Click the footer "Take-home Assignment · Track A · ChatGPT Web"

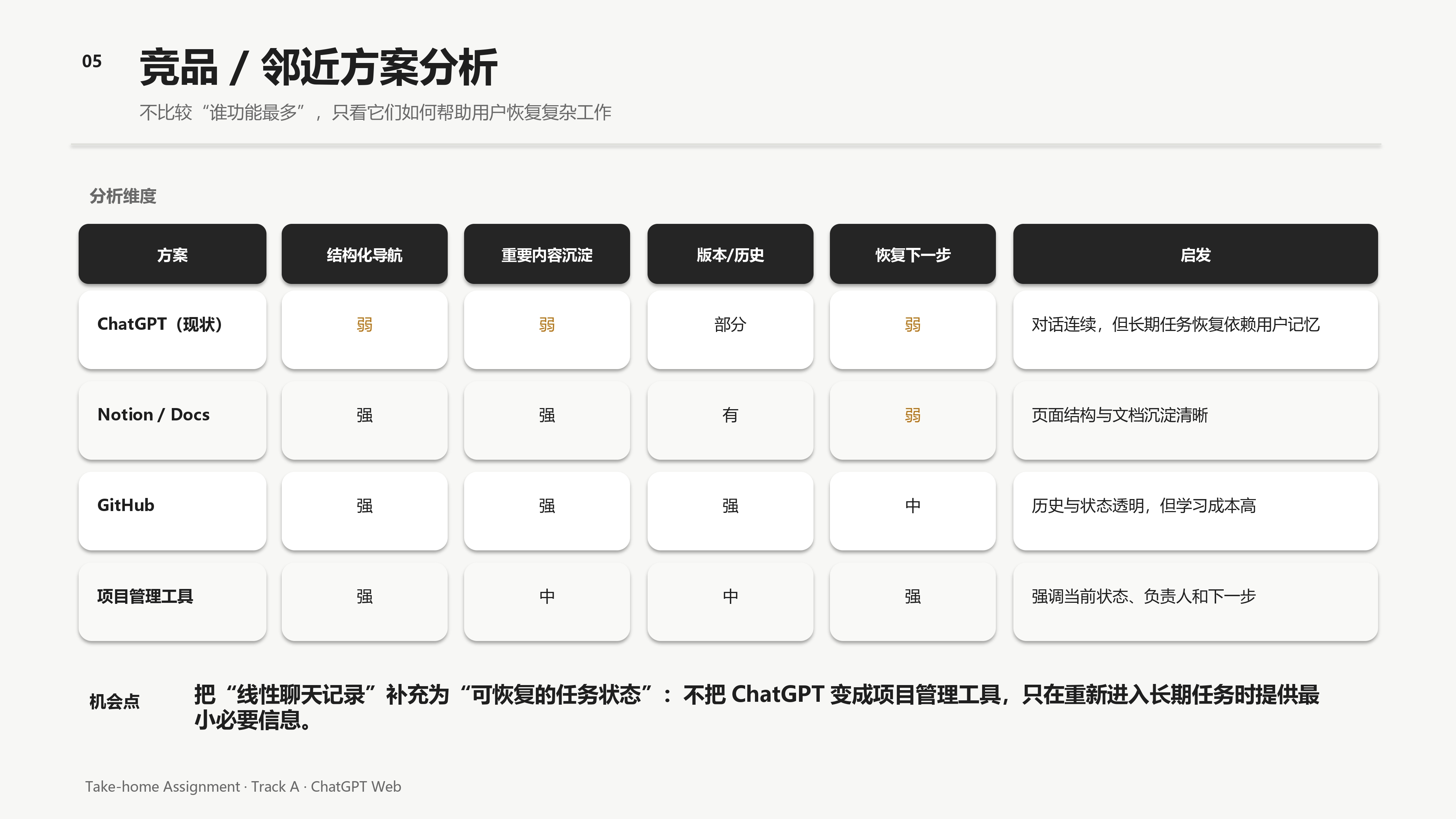click(x=243, y=786)
